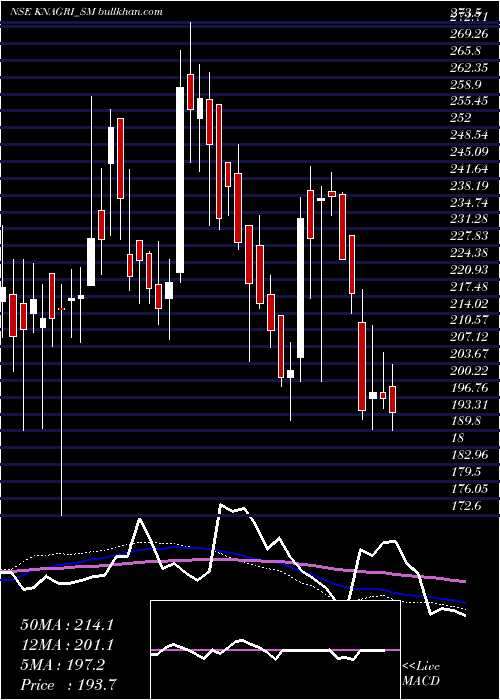Click the 207.12 price axis label
The width and height of the screenshot is (500, 700).
click(x=468, y=338)
